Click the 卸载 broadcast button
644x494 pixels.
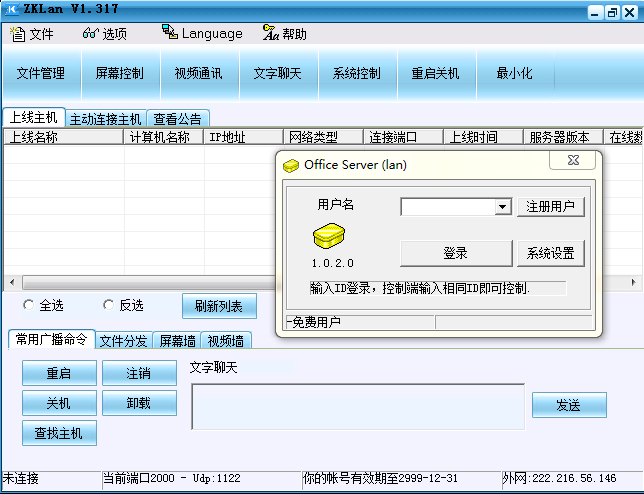139,403
